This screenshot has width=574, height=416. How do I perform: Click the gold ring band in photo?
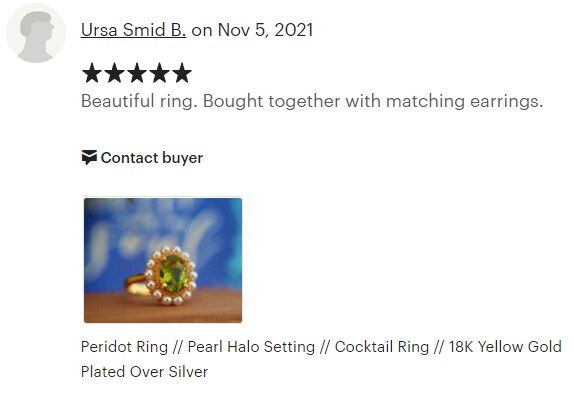(137, 285)
